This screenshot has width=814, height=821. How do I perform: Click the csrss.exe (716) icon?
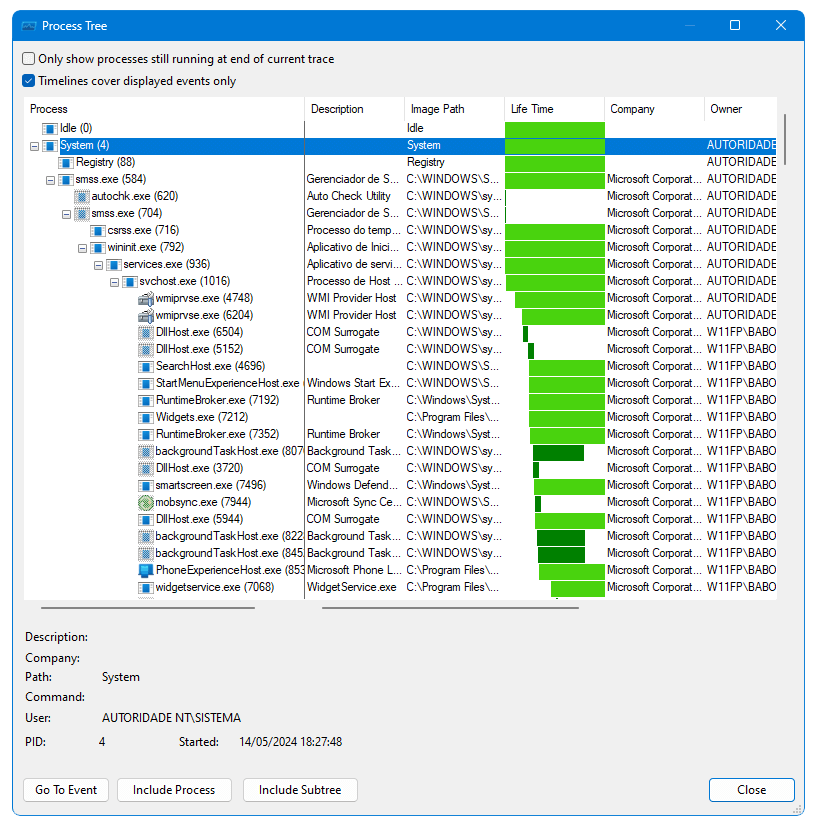point(98,230)
